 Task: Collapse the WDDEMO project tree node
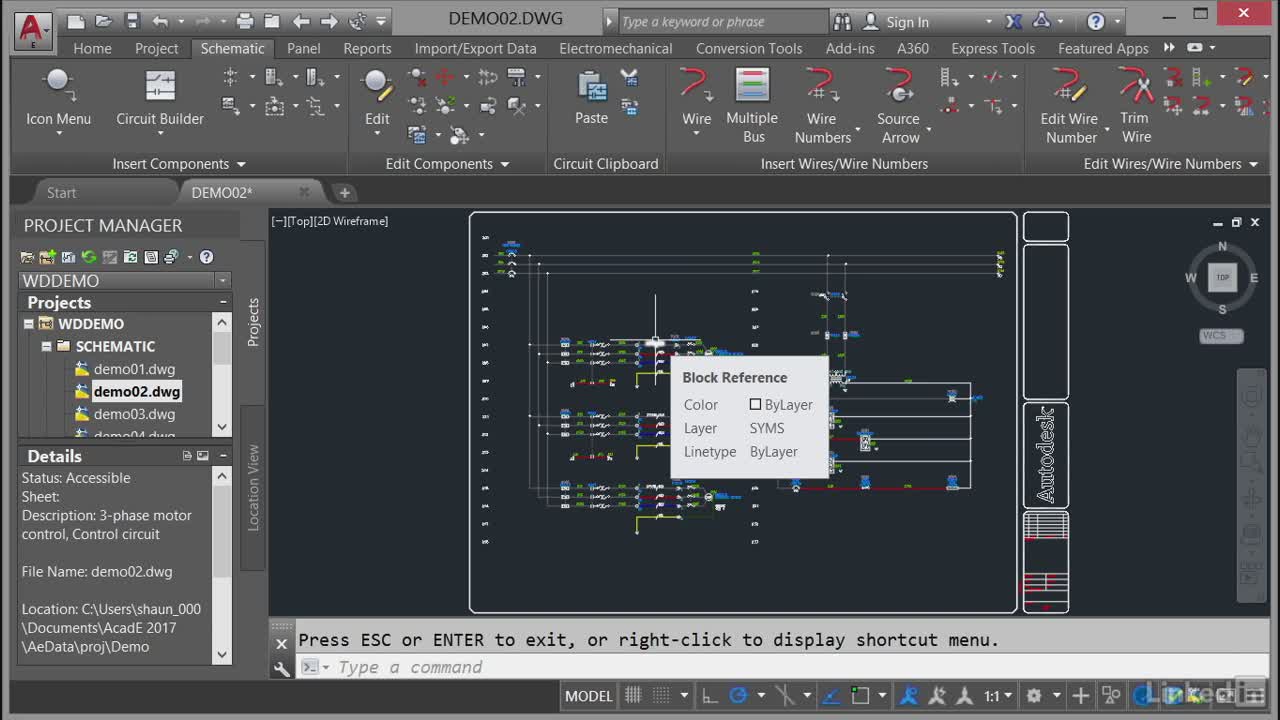(x=29, y=324)
